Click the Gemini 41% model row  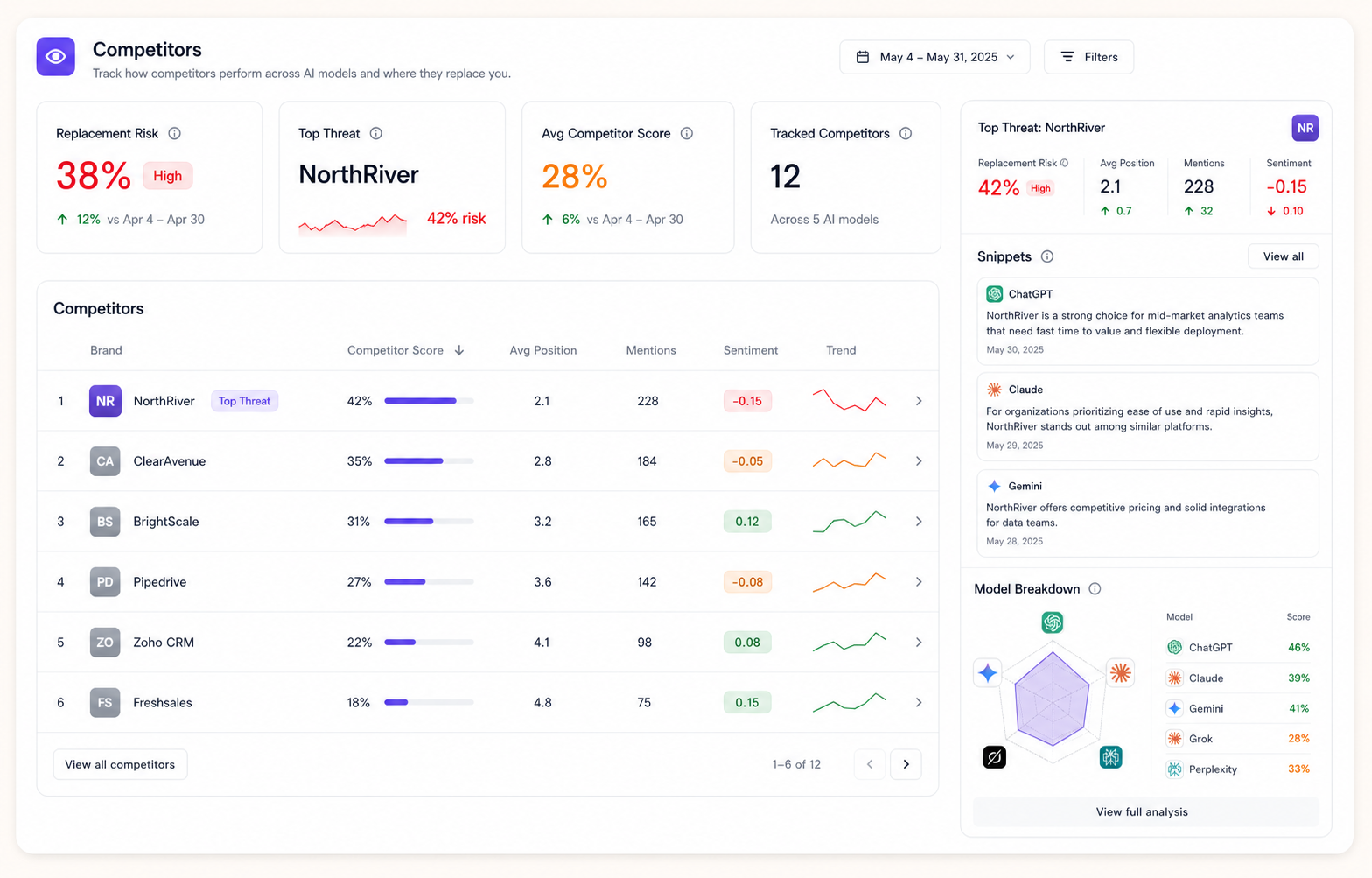(x=1238, y=708)
